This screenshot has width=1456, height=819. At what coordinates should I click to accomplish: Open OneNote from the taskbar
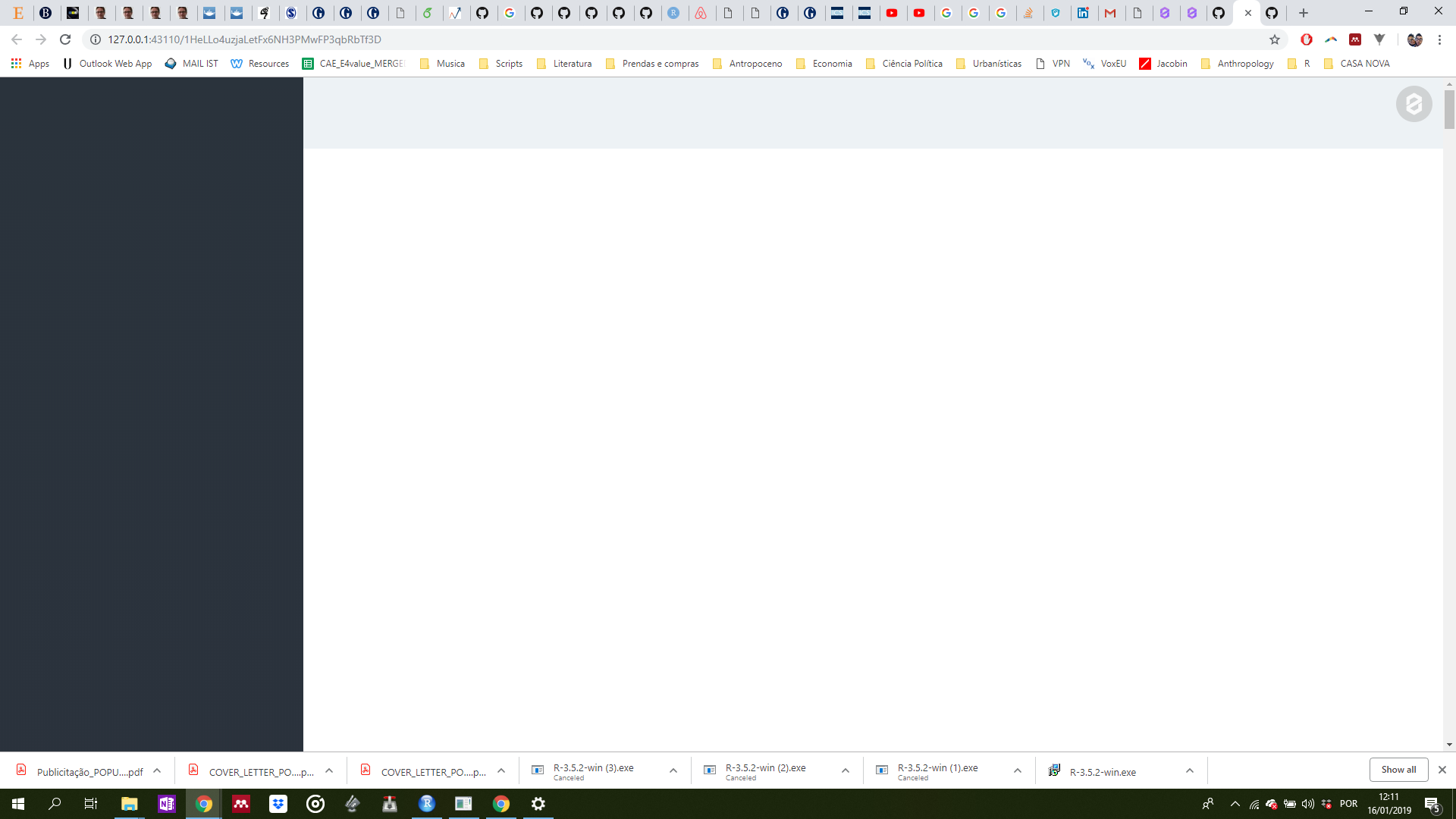(x=166, y=803)
